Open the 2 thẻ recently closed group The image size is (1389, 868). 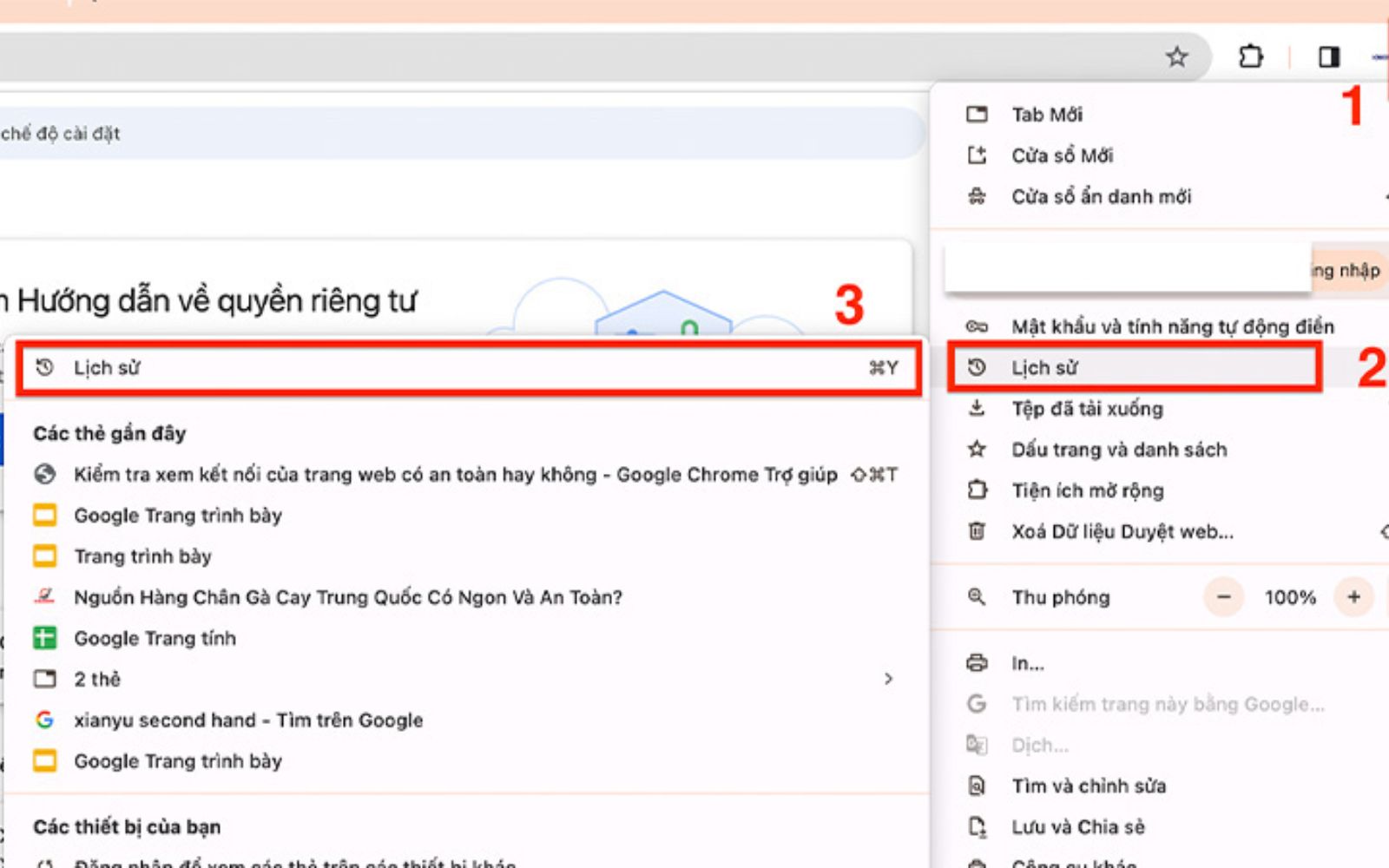[466, 679]
